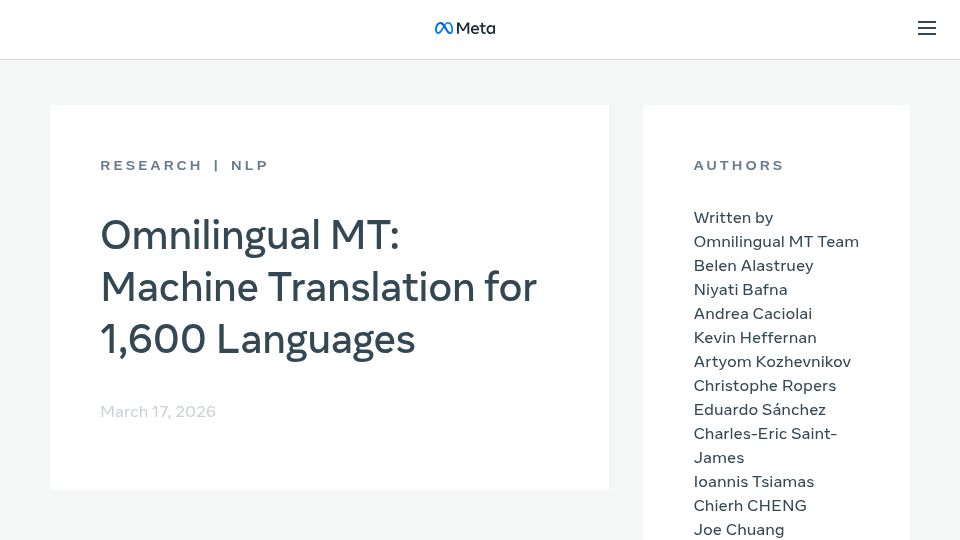Click the 'Written by' text
The image size is (960, 540).
click(x=733, y=218)
